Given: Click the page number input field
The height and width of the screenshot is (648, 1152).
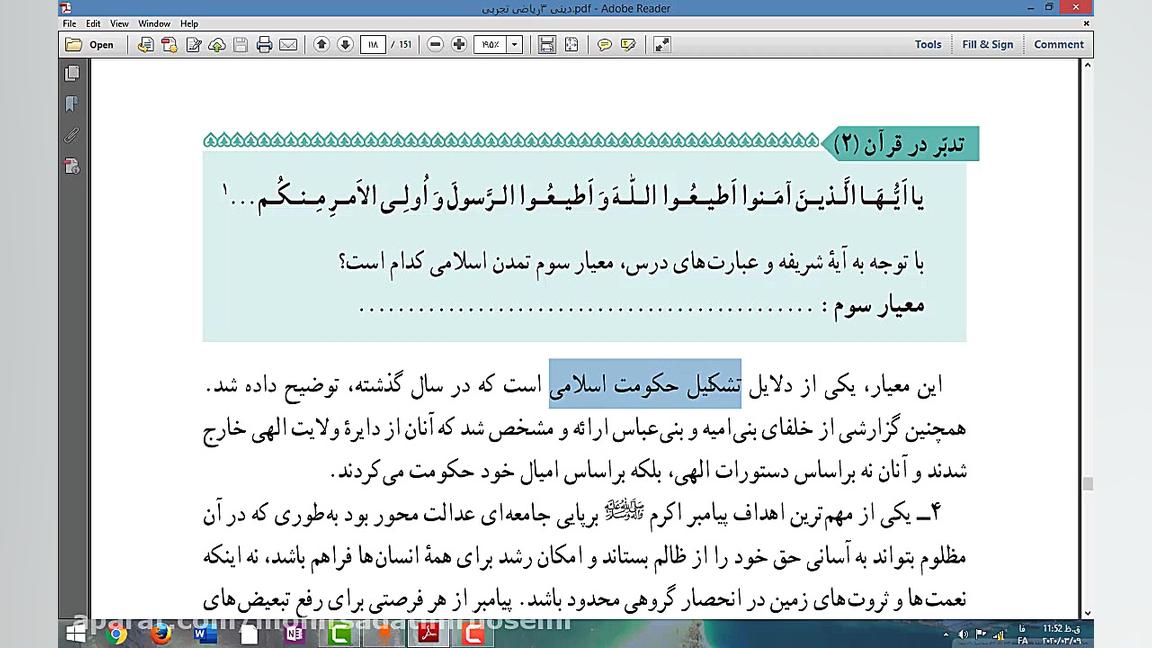Looking at the screenshot, I should [373, 45].
